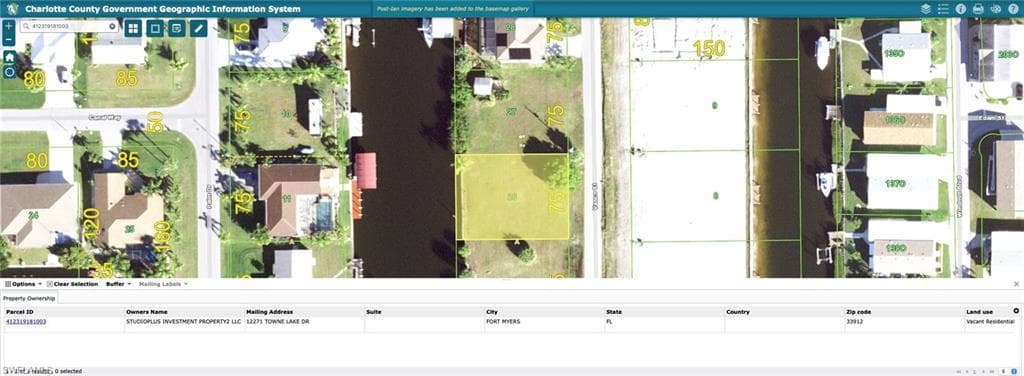Image resolution: width=1024 pixels, height=376 pixels.
Task: Expand the Options dropdown
Action: [x=24, y=284]
